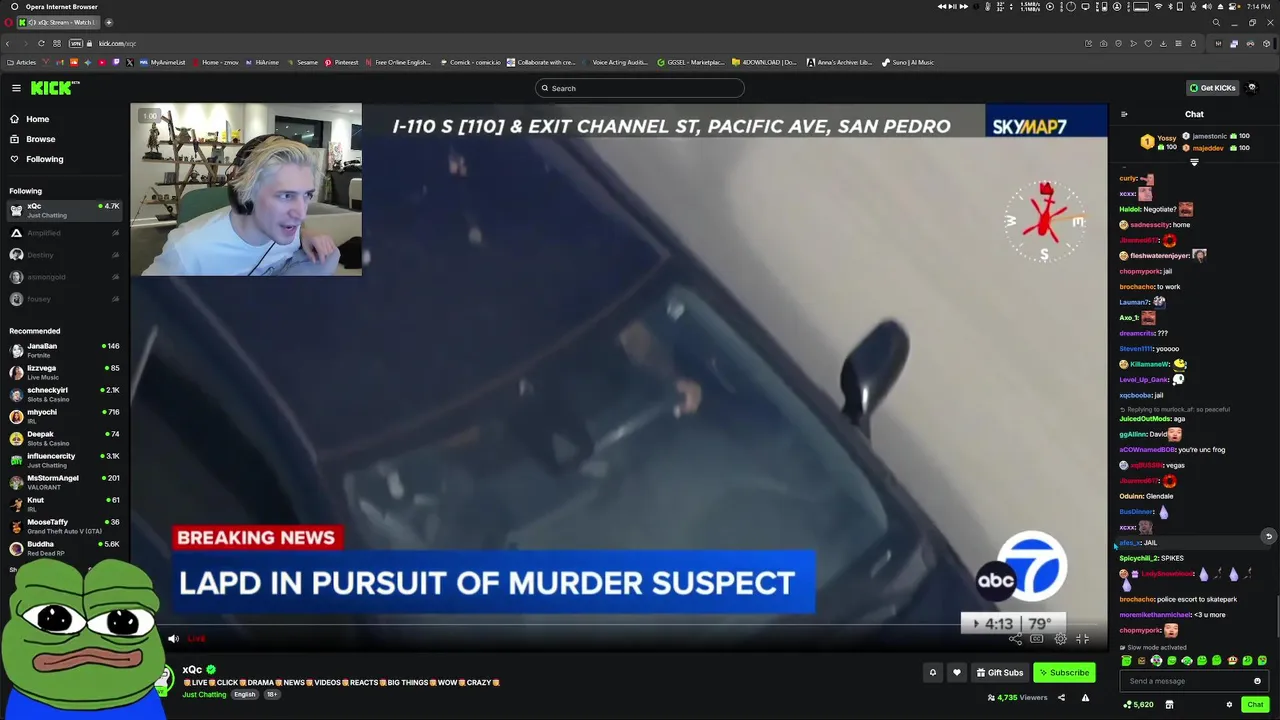Click the Gift Subs button
The height and width of the screenshot is (720, 1280).
tap(1000, 672)
